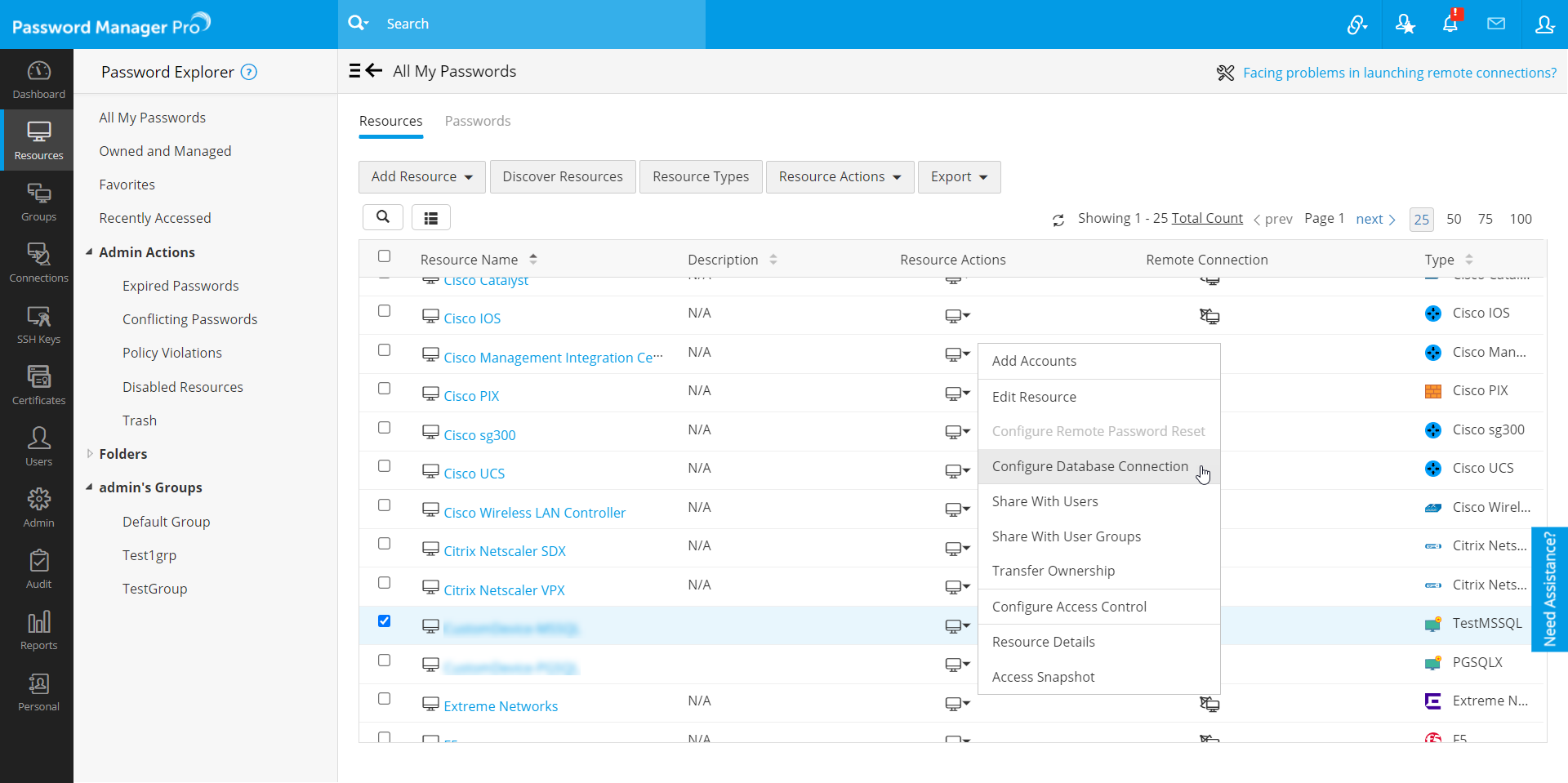Go to the Certificates section

(38, 385)
